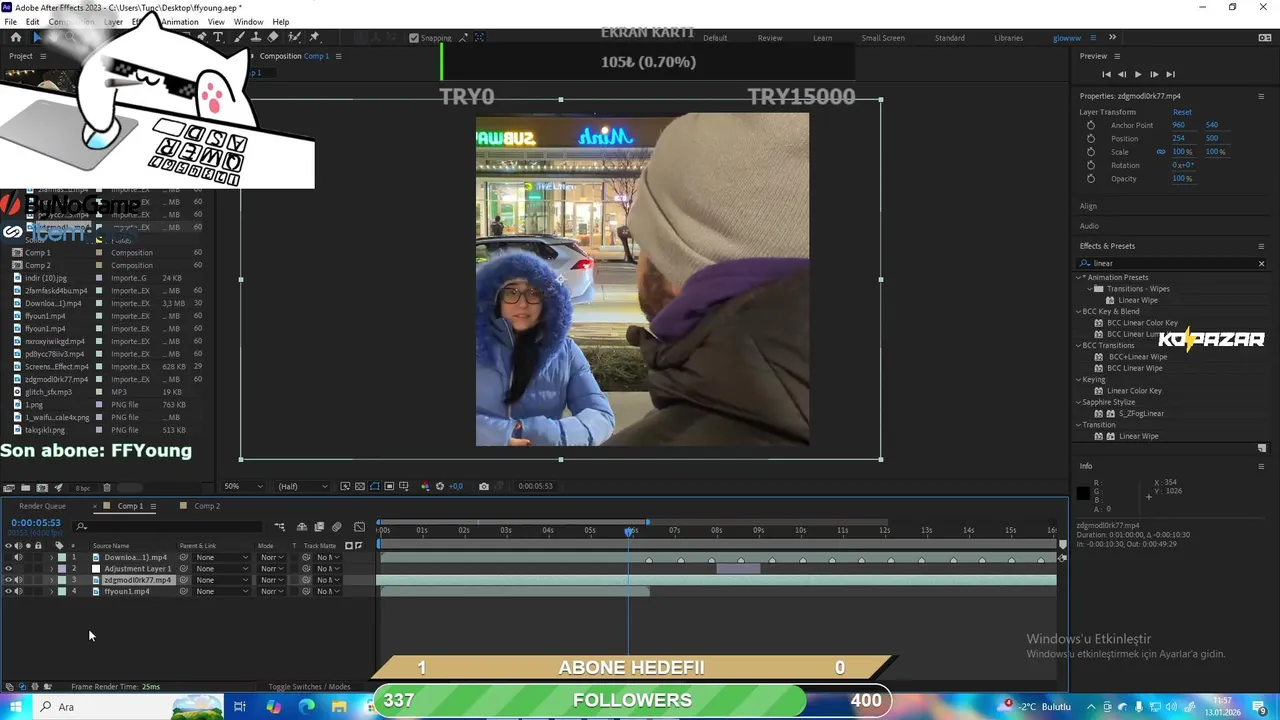1280x720 pixels.
Task: Select the Clone Stamp tool
Action: click(256, 37)
